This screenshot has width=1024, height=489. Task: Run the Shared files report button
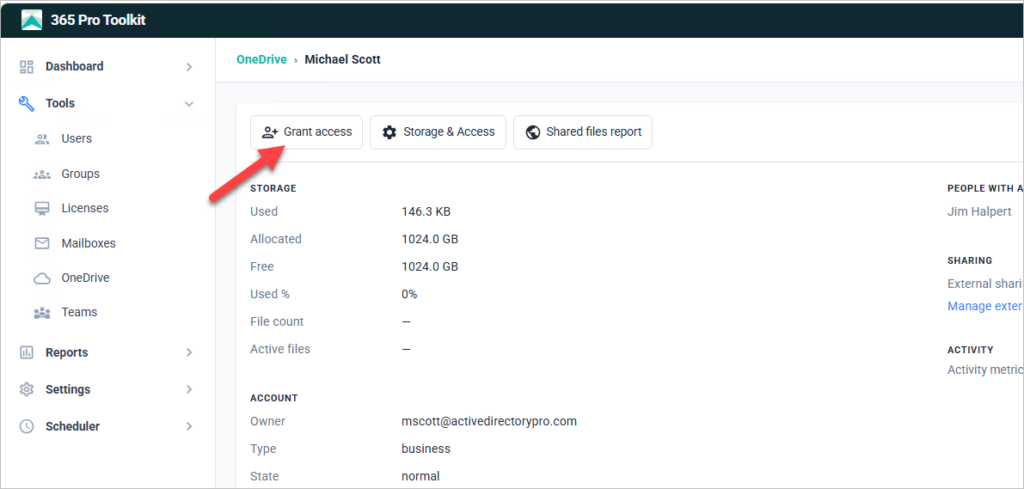(583, 132)
